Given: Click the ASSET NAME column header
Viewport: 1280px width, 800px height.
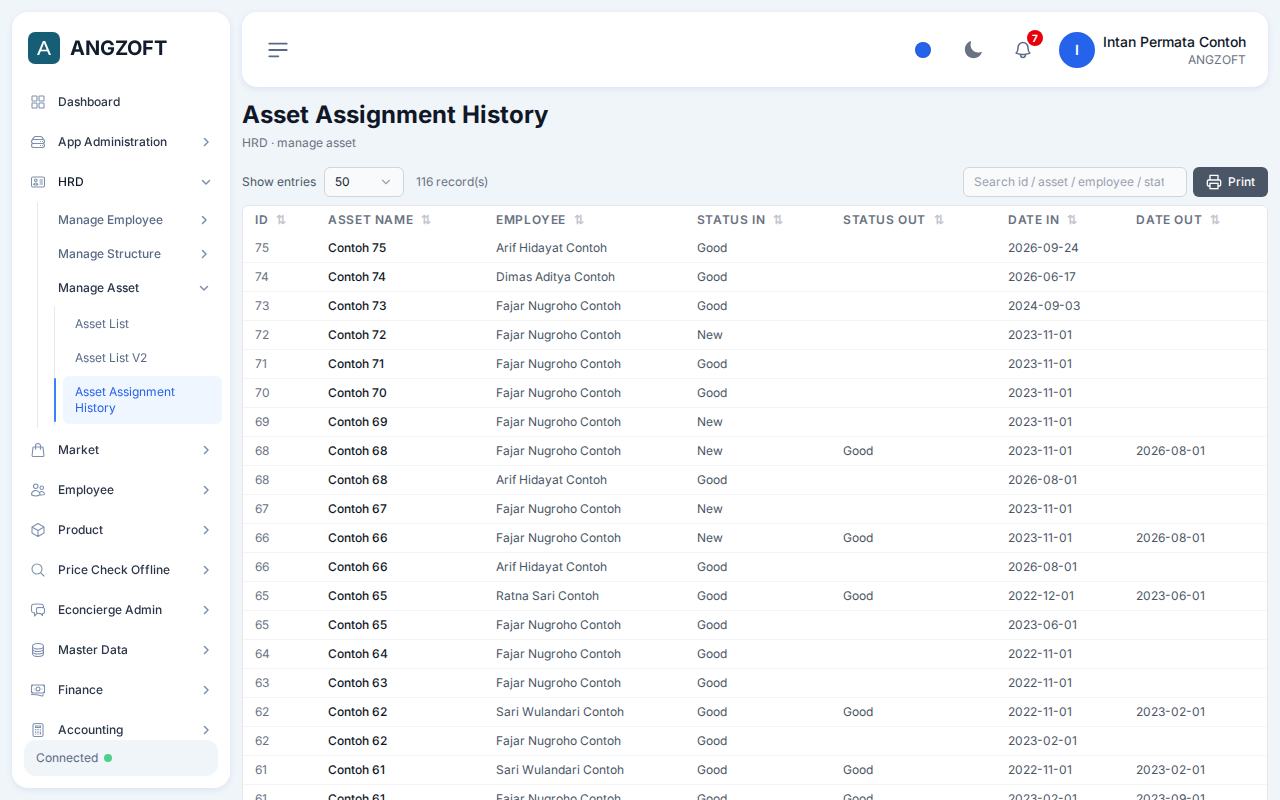Looking at the screenshot, I should click(370, 220).
